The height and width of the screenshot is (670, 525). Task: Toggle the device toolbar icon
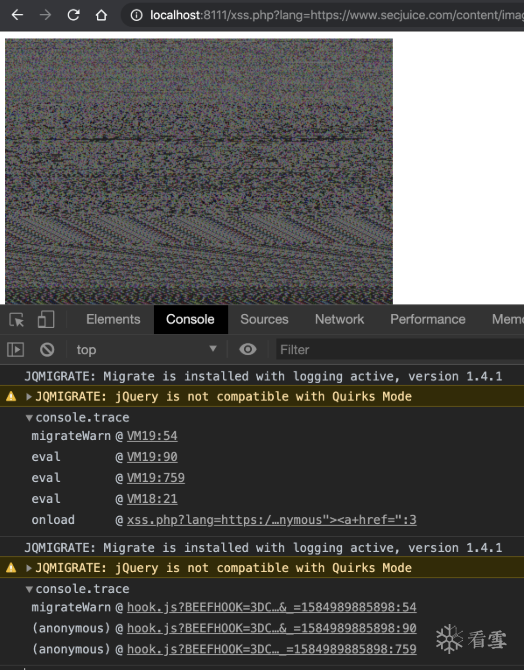tap(46, 320)
